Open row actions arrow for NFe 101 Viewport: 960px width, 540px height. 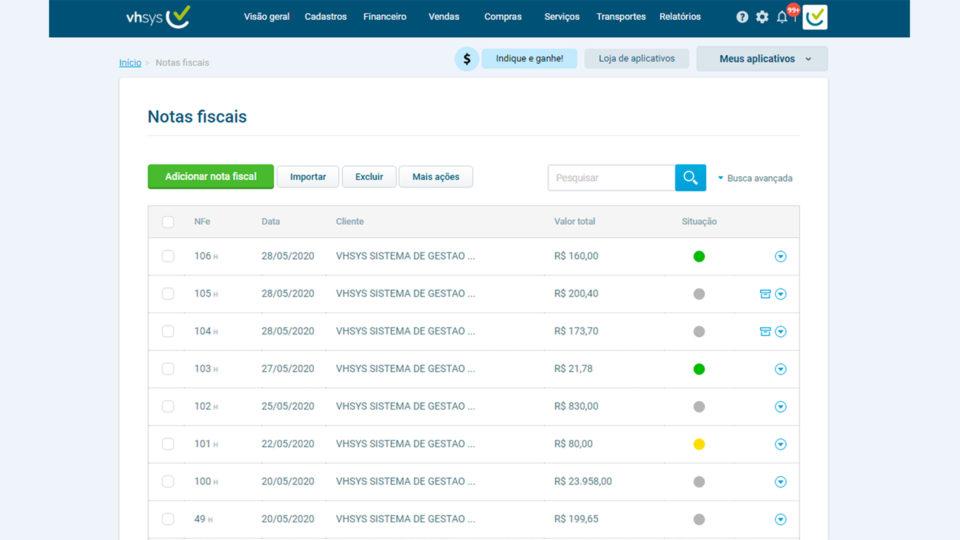(780, 444)
